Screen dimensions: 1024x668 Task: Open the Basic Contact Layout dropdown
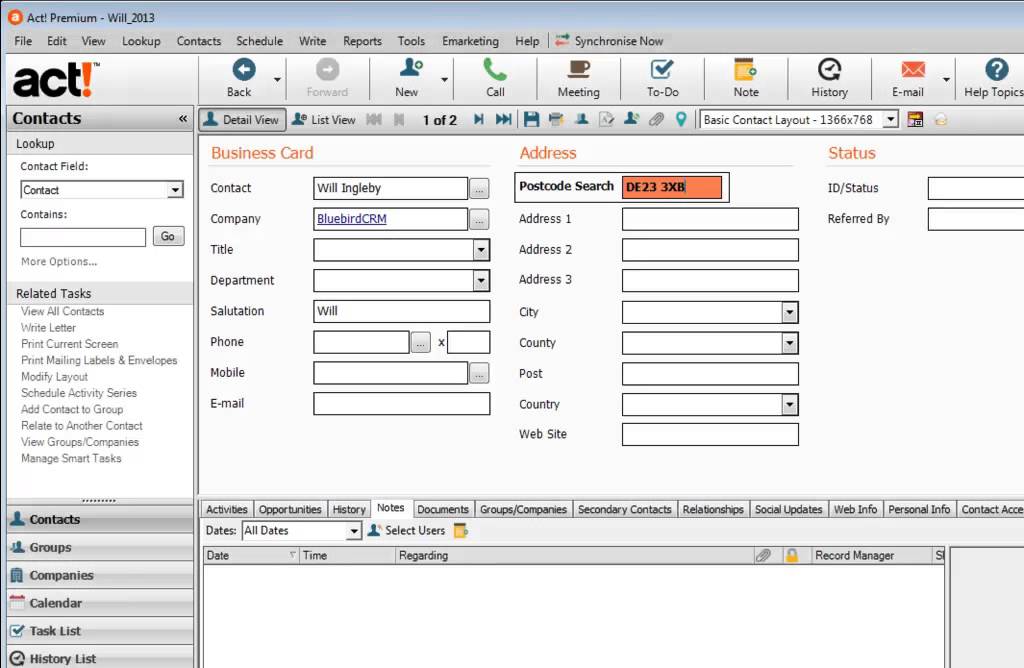tap(891, 119)
